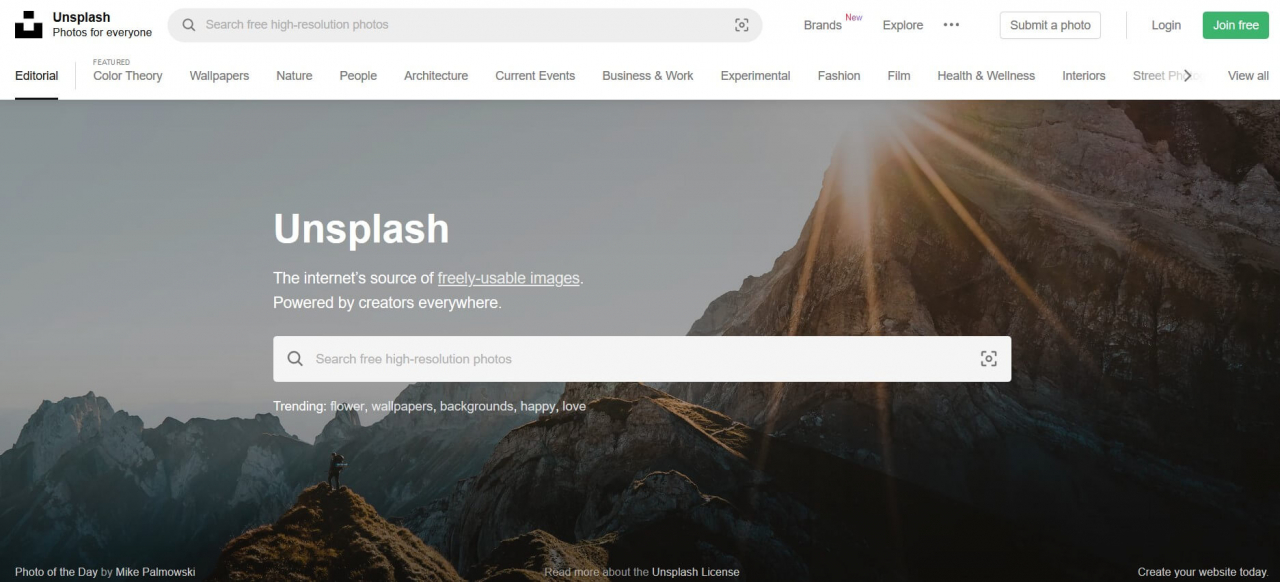Screen dimensions: 1280x582
Task: Switch to the Wallpapers topic
Action: point(219,76)
